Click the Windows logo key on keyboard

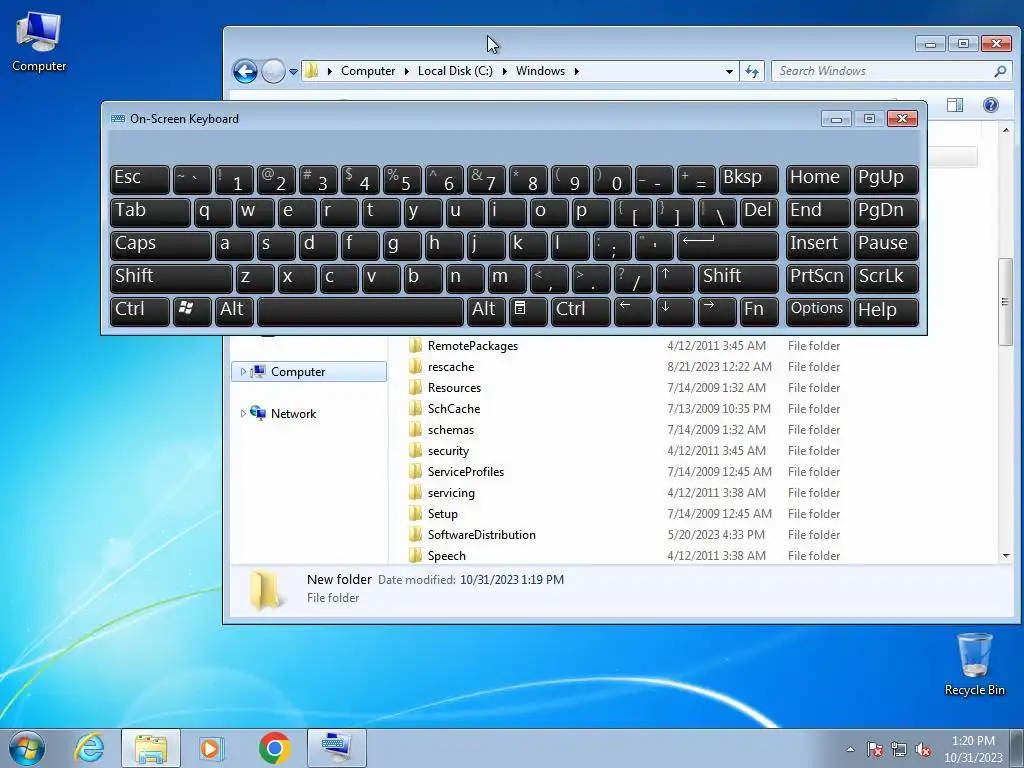click(192, 311)
